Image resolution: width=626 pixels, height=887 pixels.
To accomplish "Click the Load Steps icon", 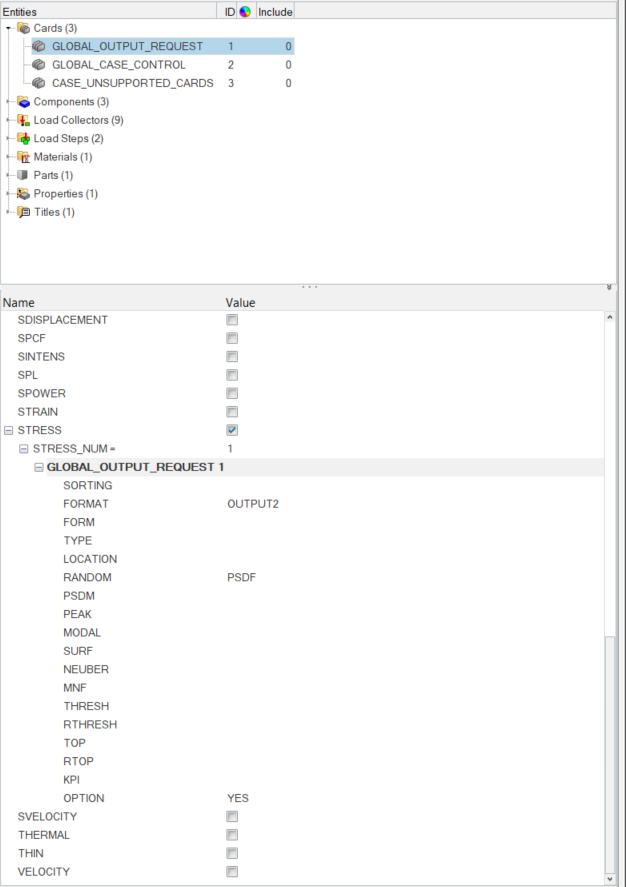I will [x=24, y=138].
